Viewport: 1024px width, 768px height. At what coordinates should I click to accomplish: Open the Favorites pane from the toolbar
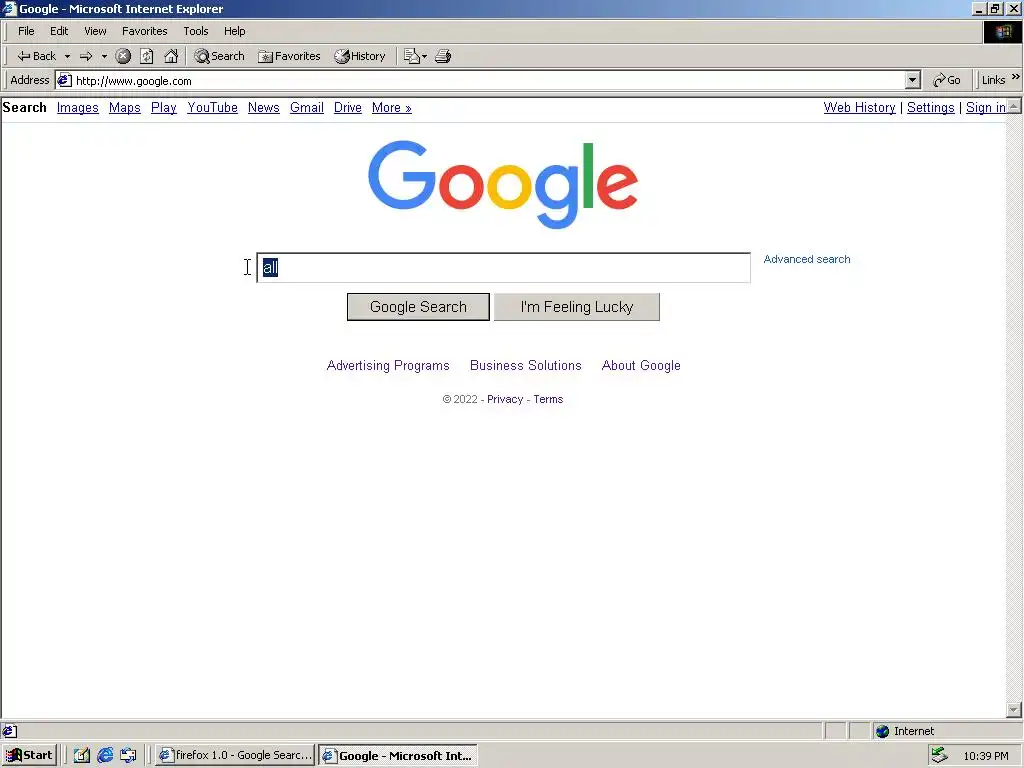click(x=289, y=56)
